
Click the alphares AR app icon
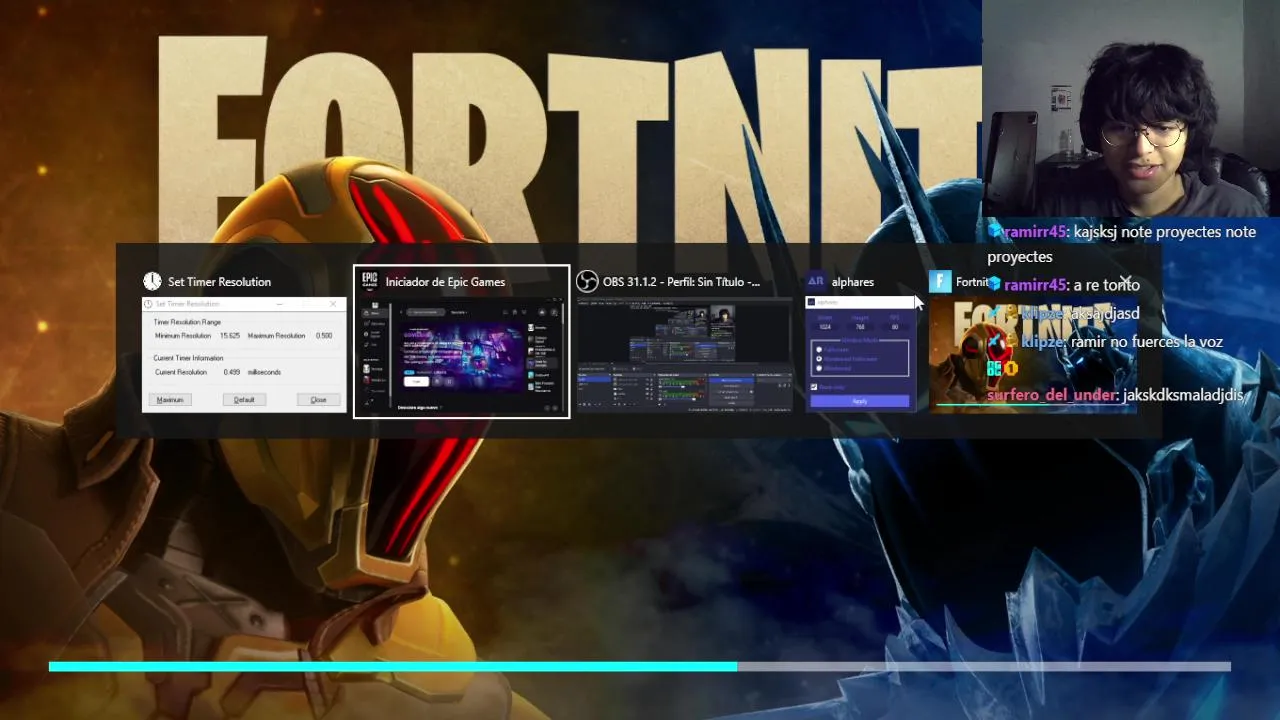[815, 281]
